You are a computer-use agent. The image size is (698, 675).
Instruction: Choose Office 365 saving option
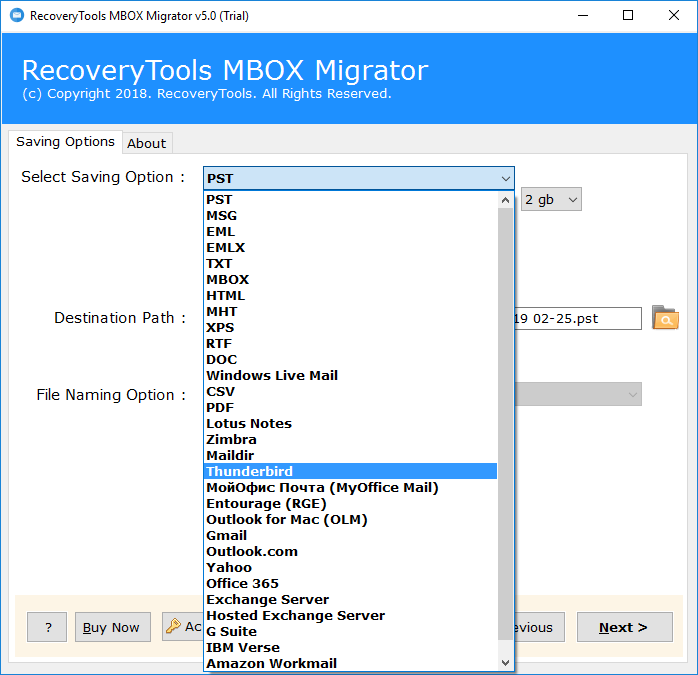pyautogui.click(x=351, y=584)
